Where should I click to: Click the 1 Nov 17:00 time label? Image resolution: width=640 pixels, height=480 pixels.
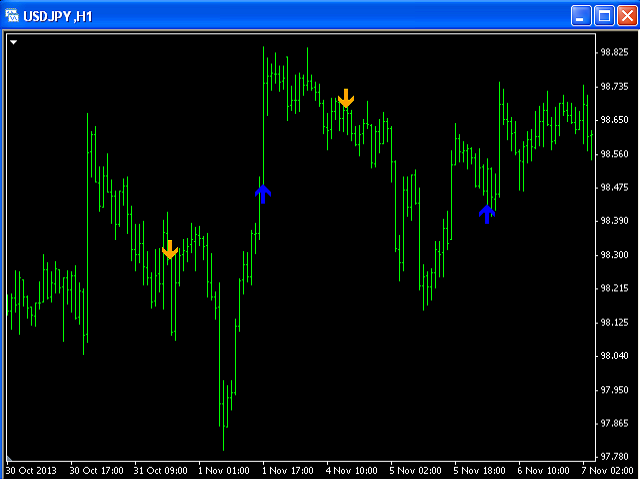[288, 471]
